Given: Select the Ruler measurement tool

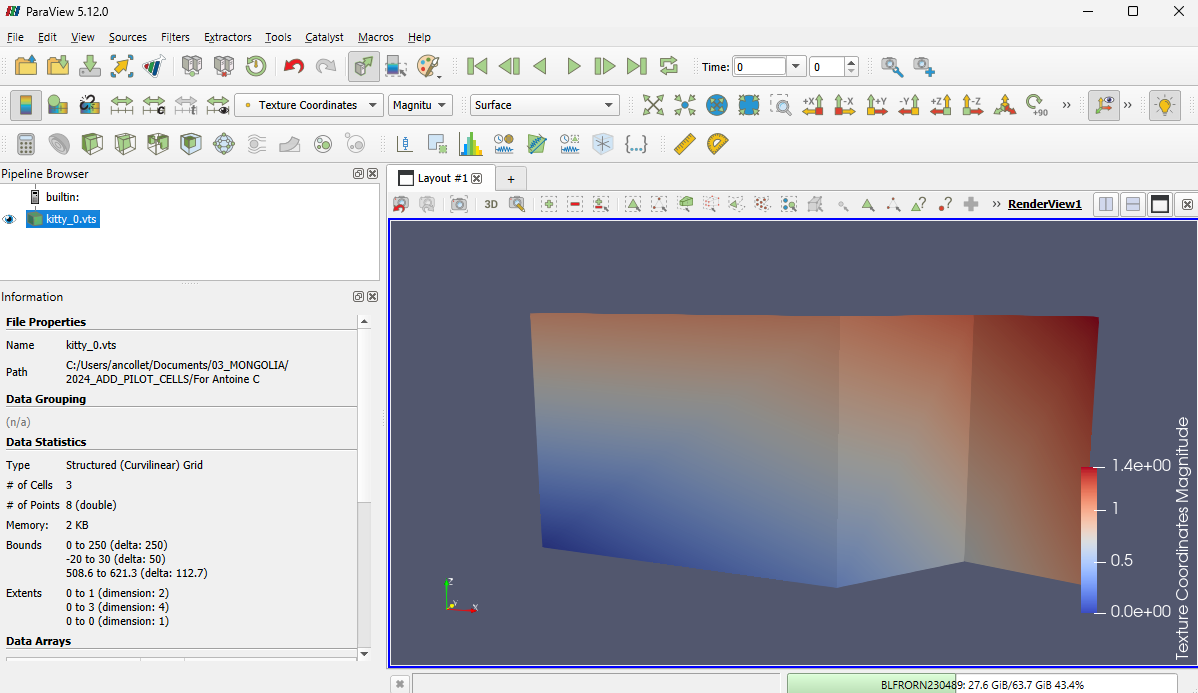Looking at the screenshot, I should [x=684, y=144].
